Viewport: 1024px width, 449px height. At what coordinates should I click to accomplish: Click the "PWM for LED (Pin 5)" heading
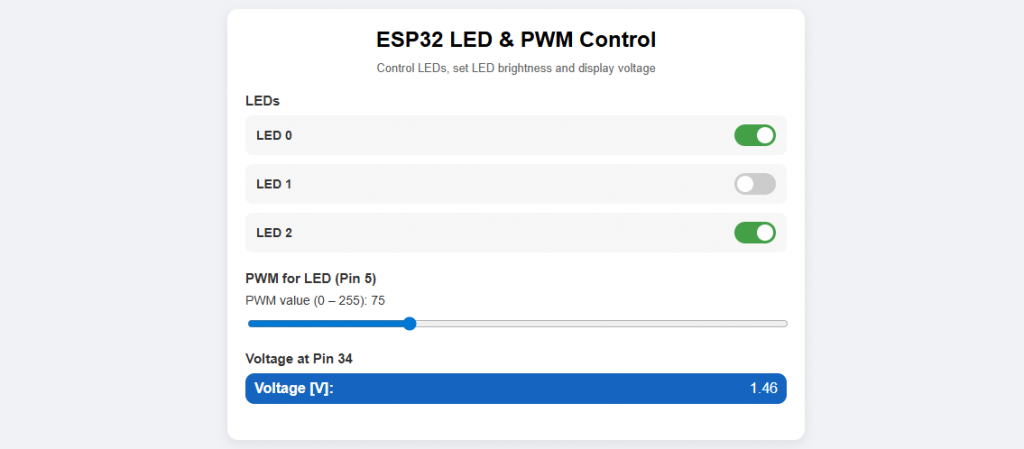pos(310,278)
